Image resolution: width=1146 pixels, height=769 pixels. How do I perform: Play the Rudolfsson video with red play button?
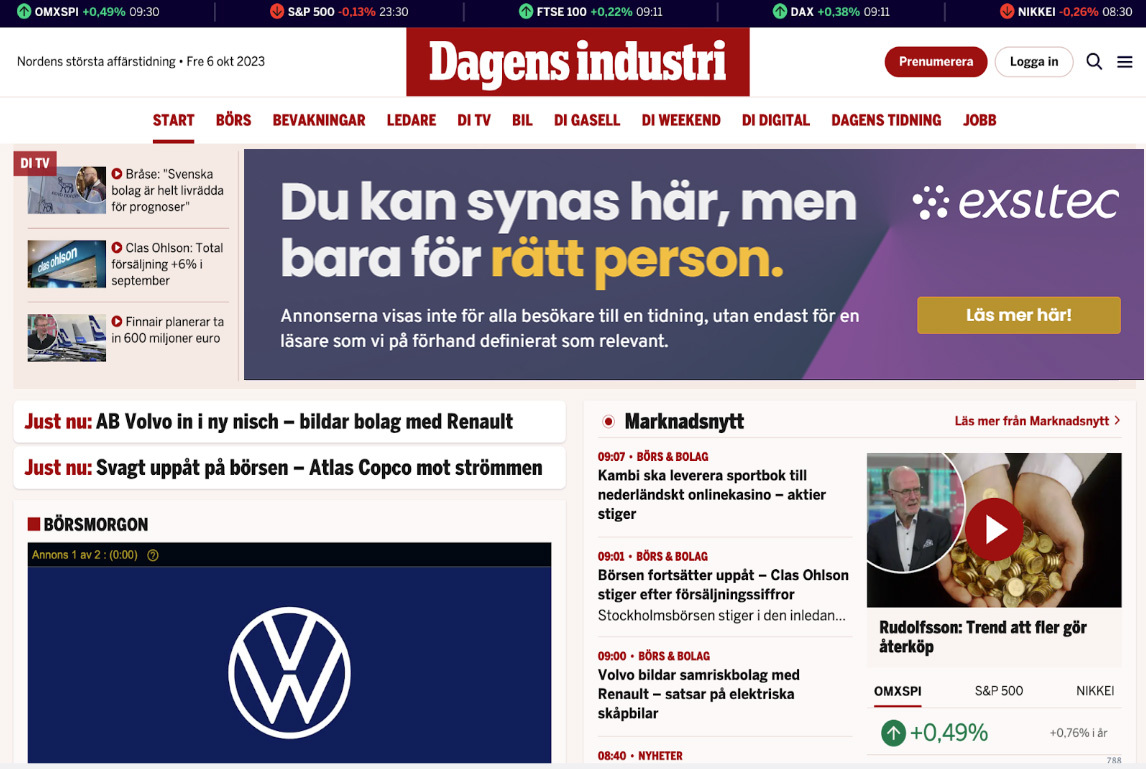[x=993, y=529]
